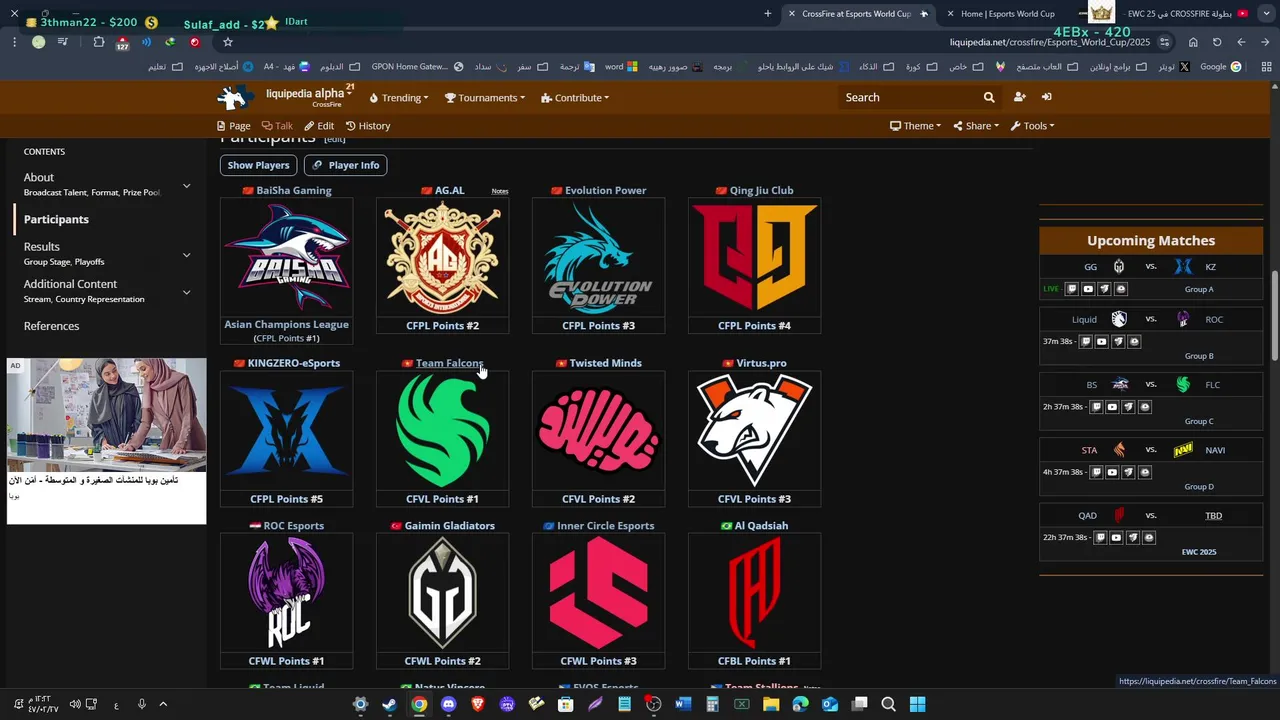Open the BaiSha Gaming shark logo
This screenshot has height=720, width=1280.
pyautogui.click(x=286, y=257)
